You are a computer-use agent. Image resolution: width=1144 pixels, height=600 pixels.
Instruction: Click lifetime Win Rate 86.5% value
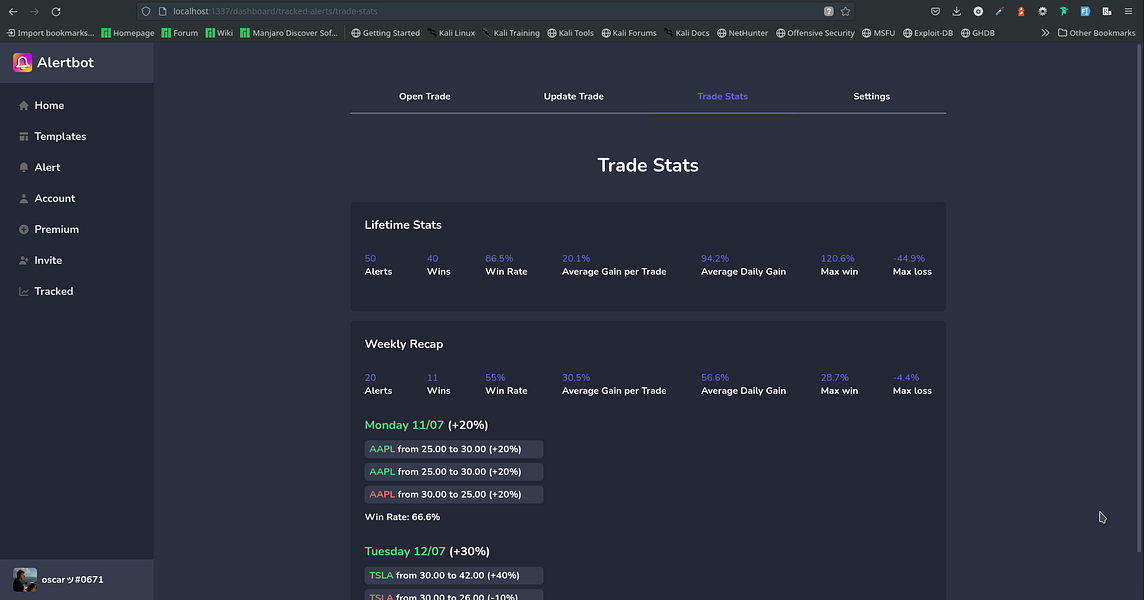(x=499, y=258)
